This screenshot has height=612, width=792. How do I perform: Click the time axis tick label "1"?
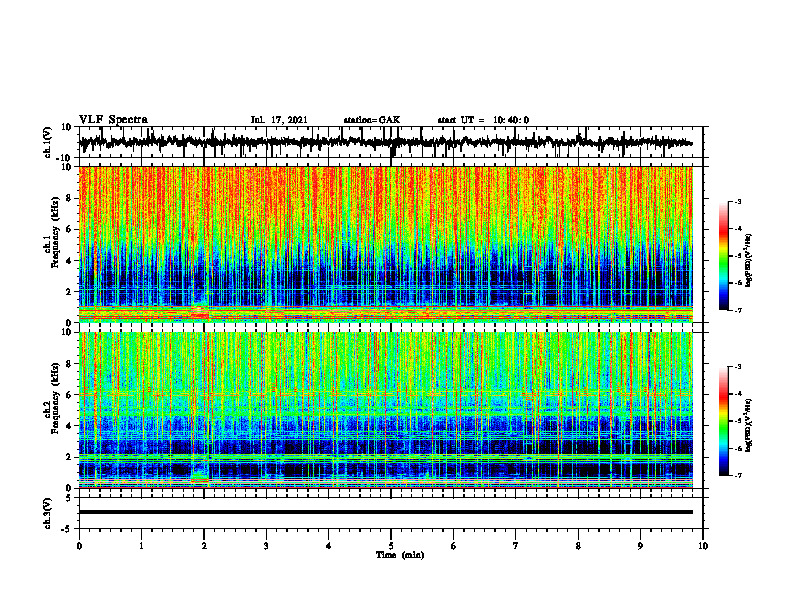point(141,546)
